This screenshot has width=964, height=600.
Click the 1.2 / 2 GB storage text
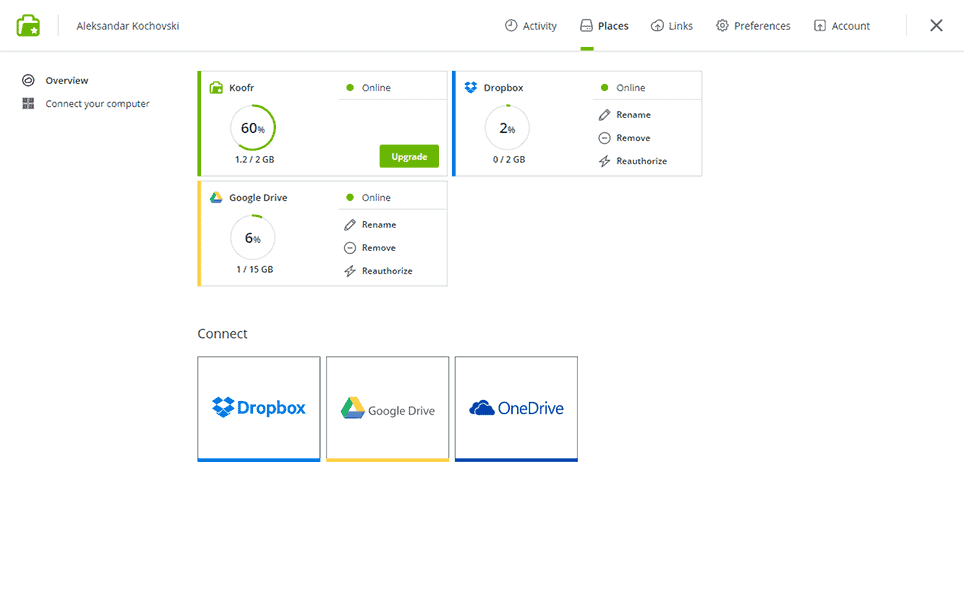(255, 159)
